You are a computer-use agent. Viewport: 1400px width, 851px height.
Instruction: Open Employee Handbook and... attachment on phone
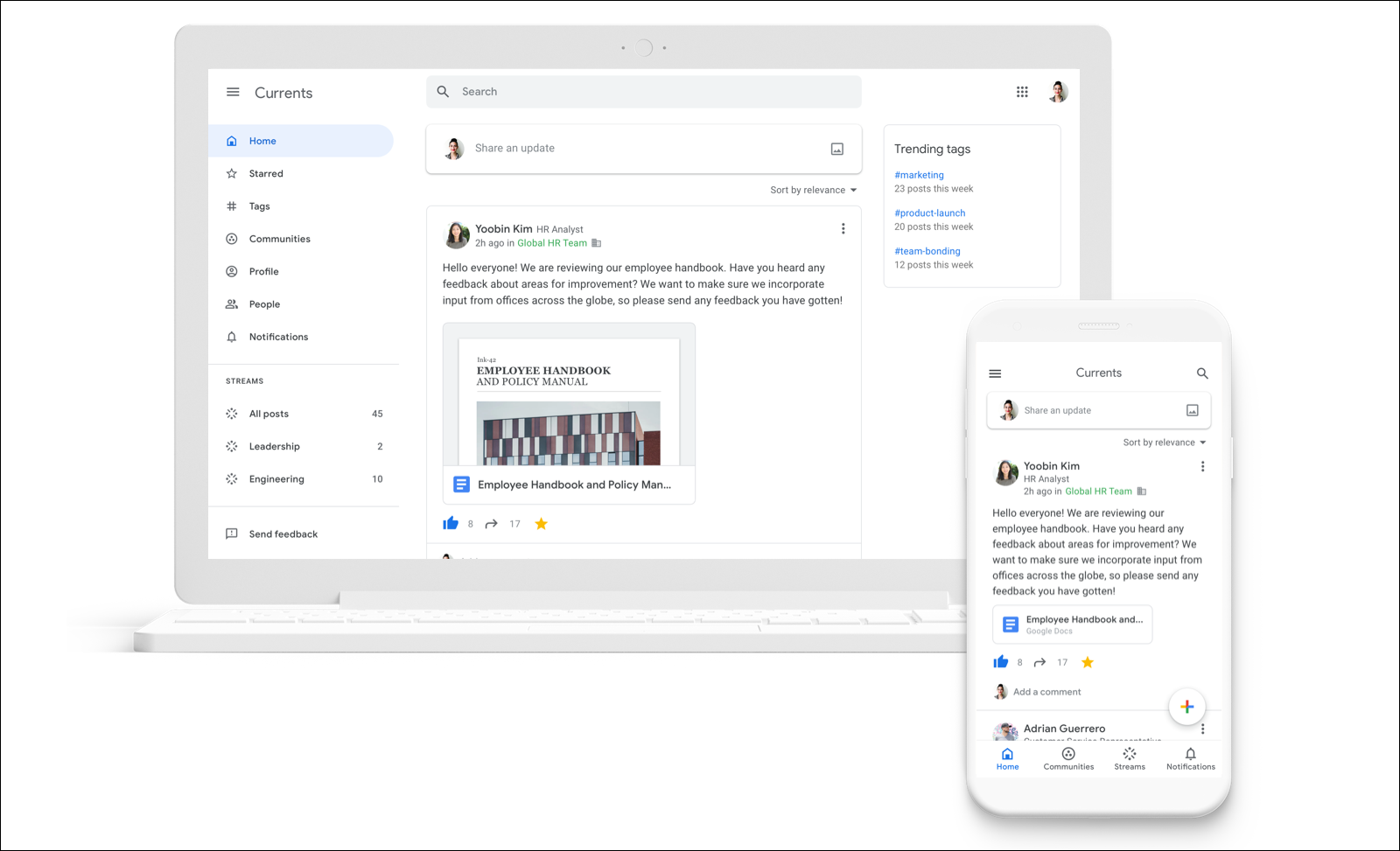[x=1073, y=624]
